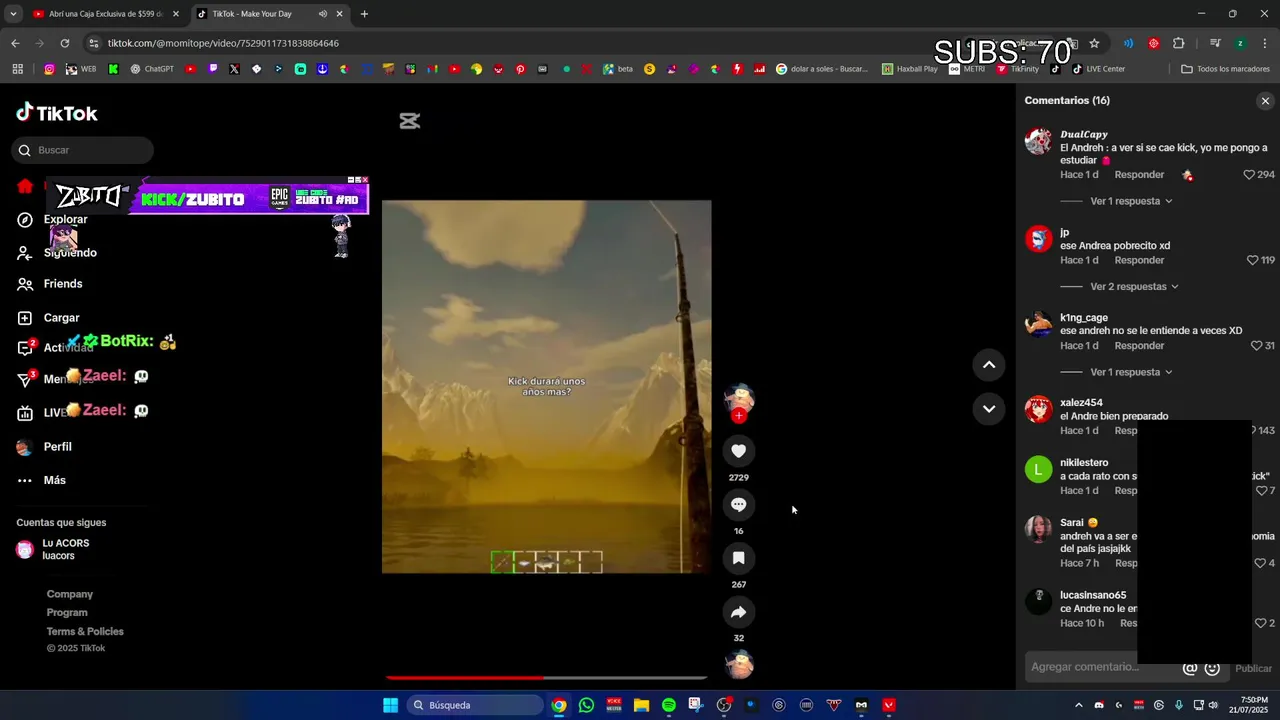Screen dimensions: 1280x720
Task: Follow creator via red plus badge
Action: pos(739,415)
